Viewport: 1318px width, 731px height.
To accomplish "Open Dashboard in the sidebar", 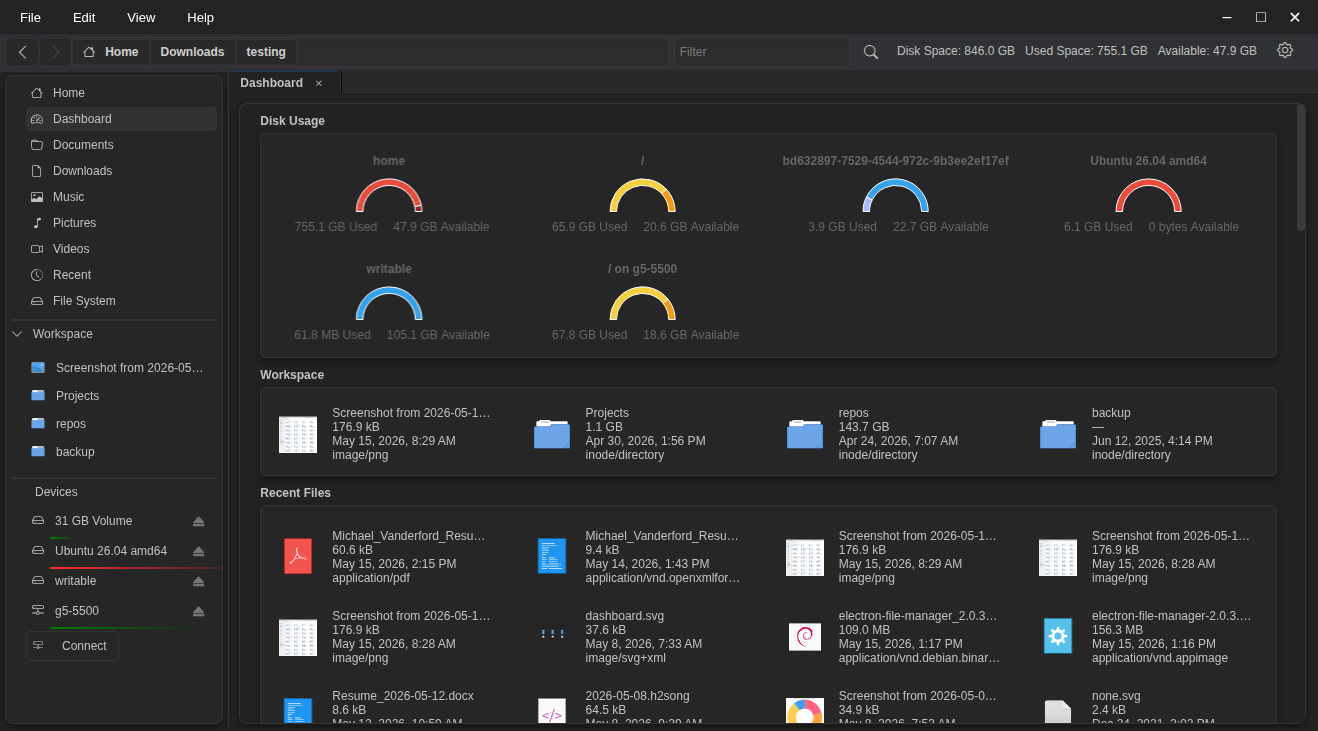I will click(x=121, y=119).
